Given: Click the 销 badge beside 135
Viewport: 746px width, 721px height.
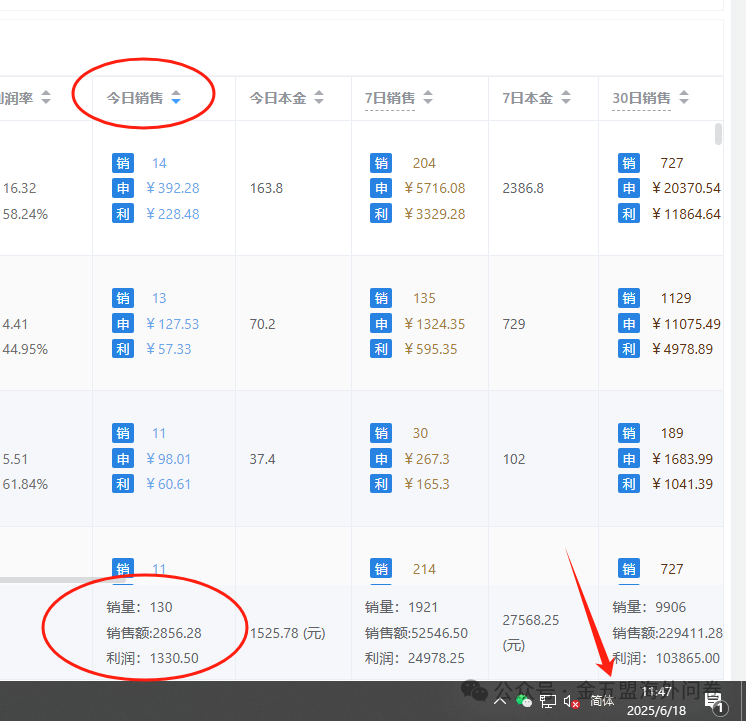Looking at the screenshot, I should coord(381,298).
